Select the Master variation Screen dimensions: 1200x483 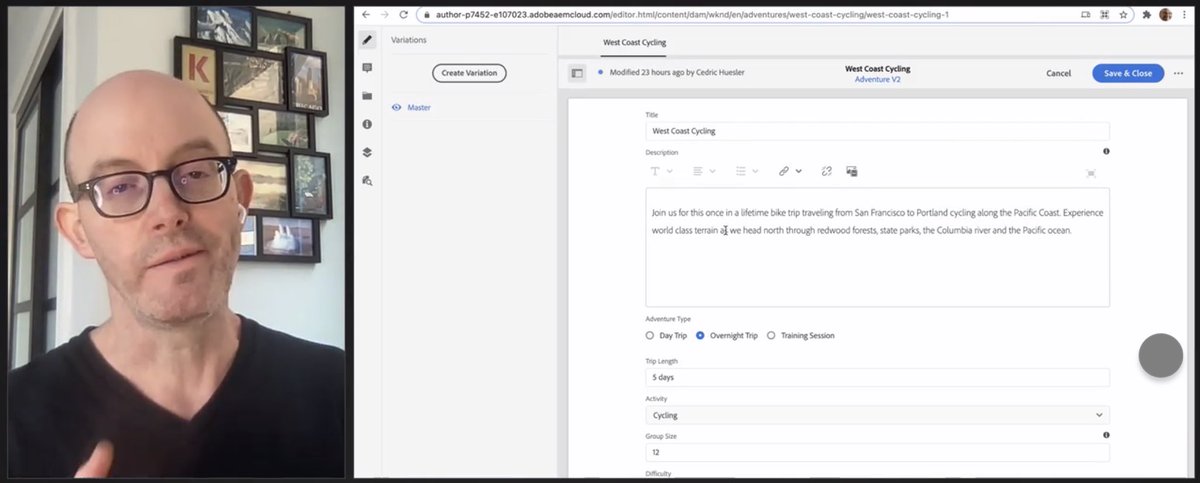(419, 107)
